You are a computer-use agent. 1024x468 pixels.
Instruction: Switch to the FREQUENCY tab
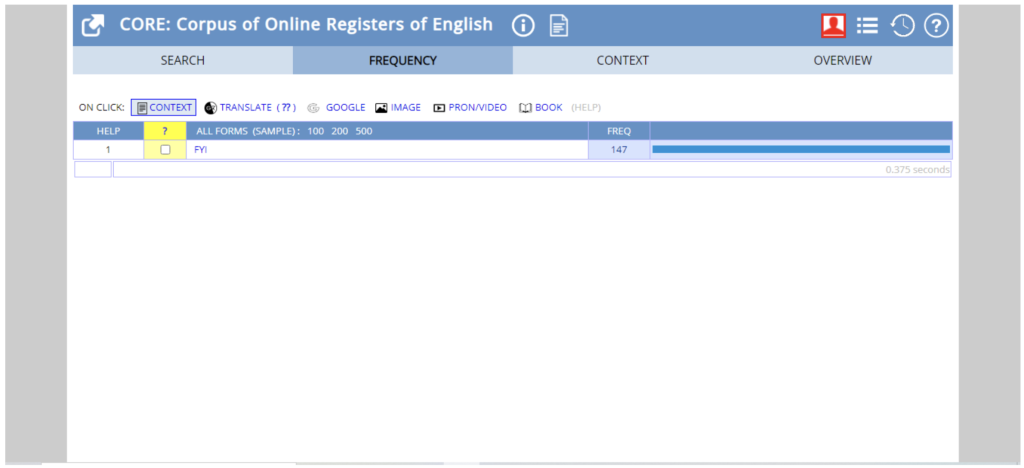coord(402,61)
